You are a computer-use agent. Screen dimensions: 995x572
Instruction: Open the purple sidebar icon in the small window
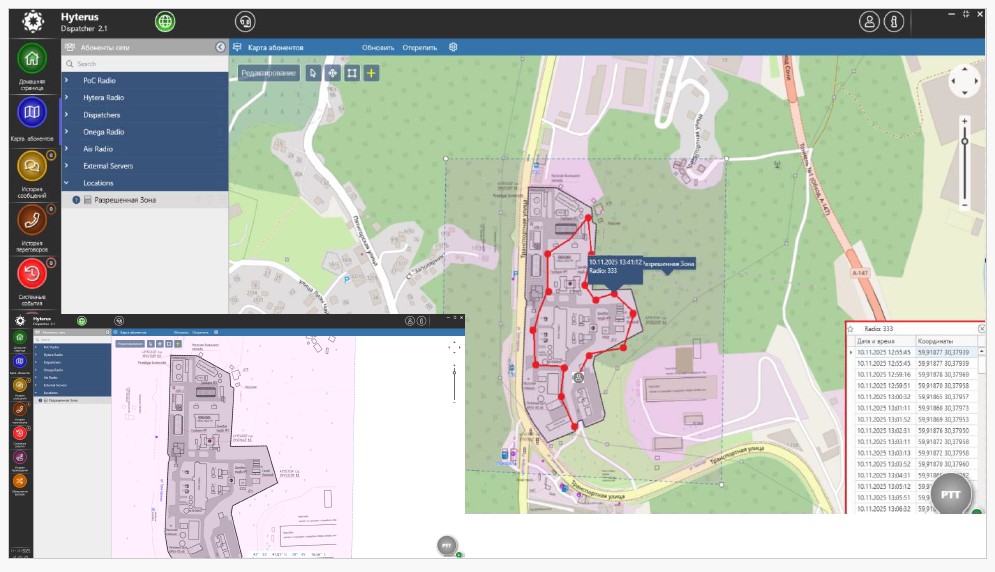click(x=20, y=457)
